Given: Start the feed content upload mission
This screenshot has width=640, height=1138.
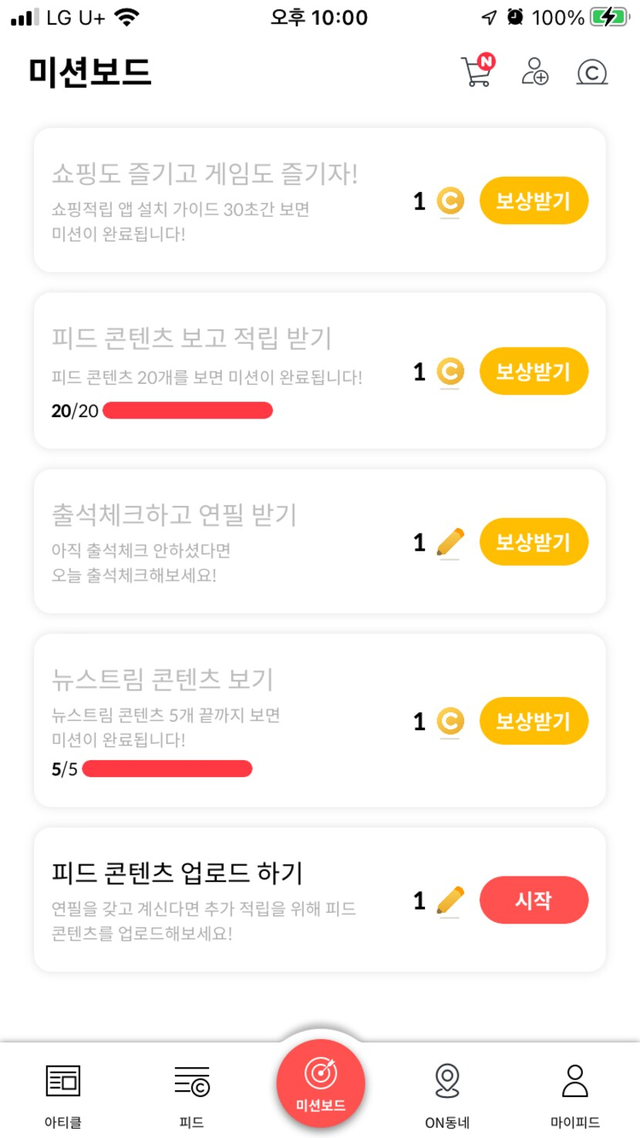Looking at the screenshot, I should [534, 900].
